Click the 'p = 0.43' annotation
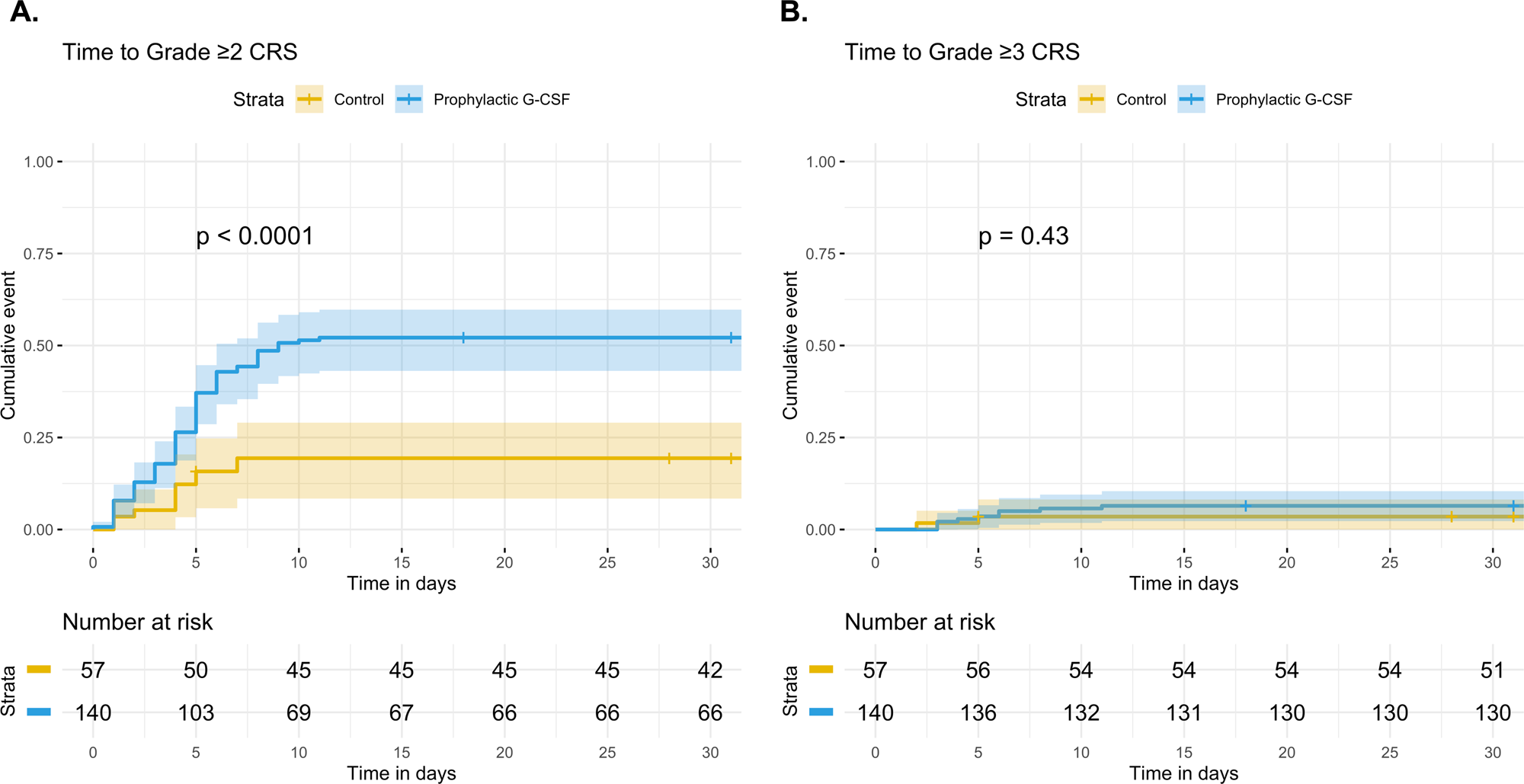Image resolution: width=1524 pixels, height=784 pixels. [1023, 236]
